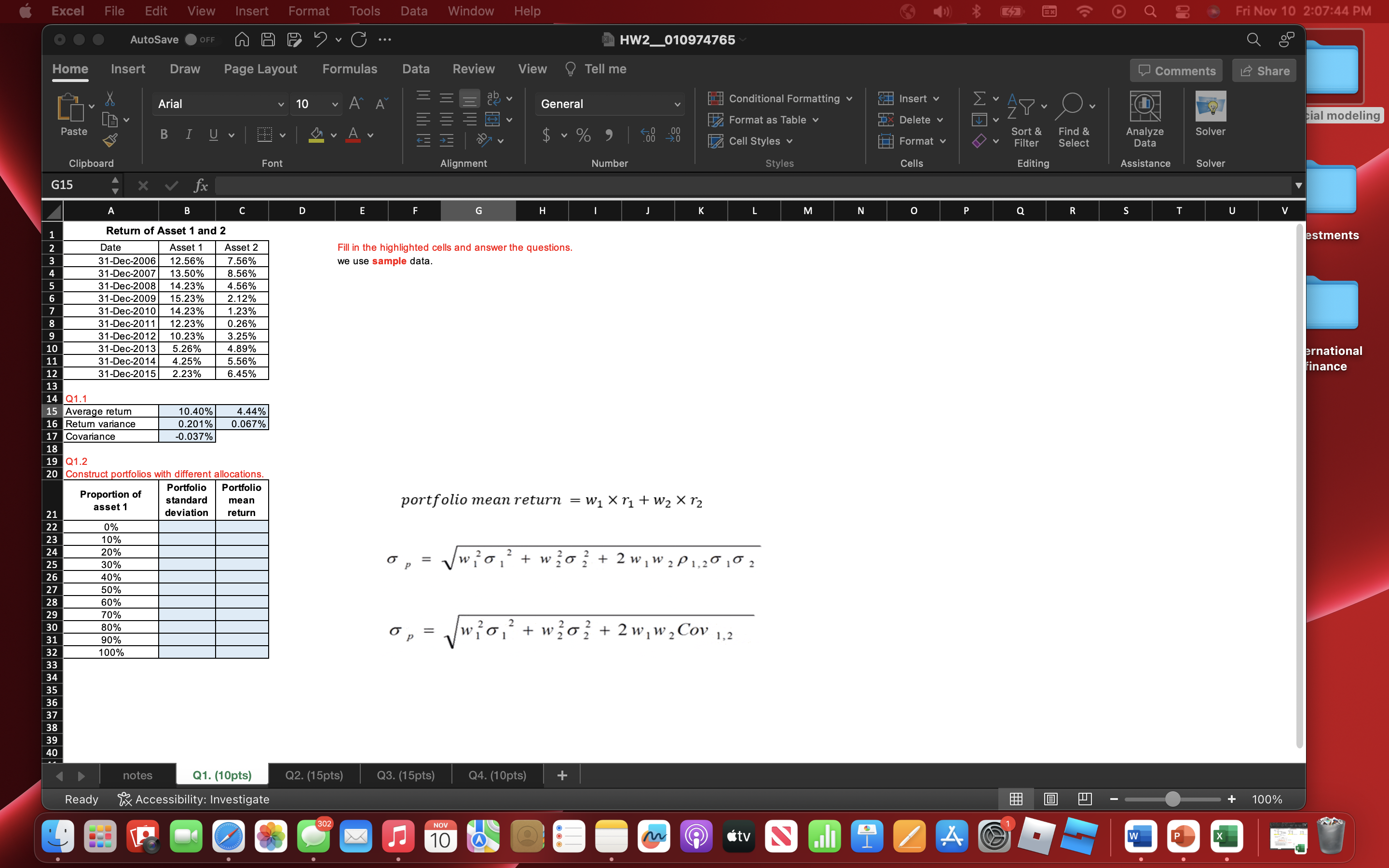Expand the General number format dropdown
Viewport: 1389px width, 868px height.
pos(677,104)
